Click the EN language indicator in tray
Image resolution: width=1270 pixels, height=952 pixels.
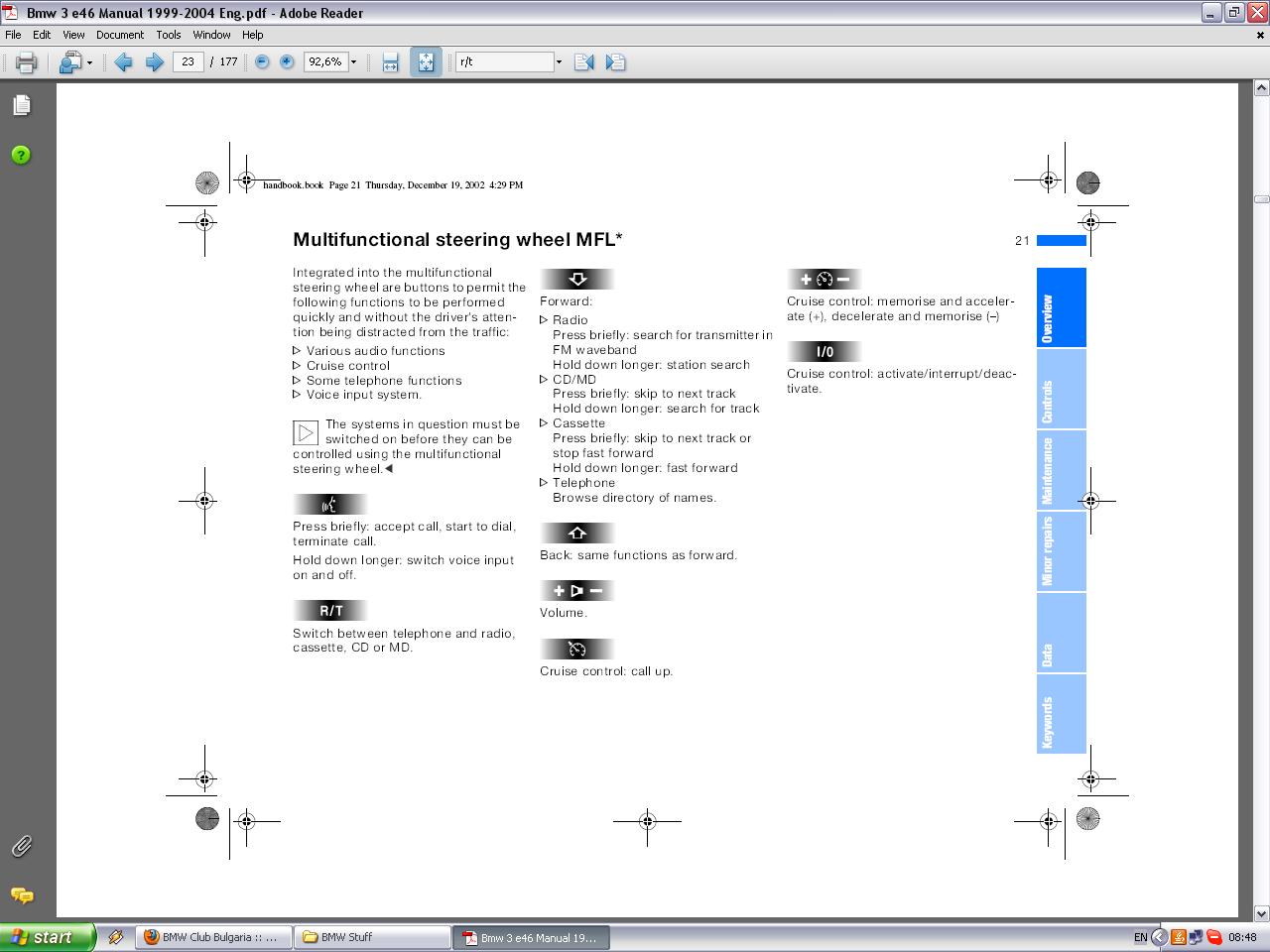click(x=1140, y=937)
